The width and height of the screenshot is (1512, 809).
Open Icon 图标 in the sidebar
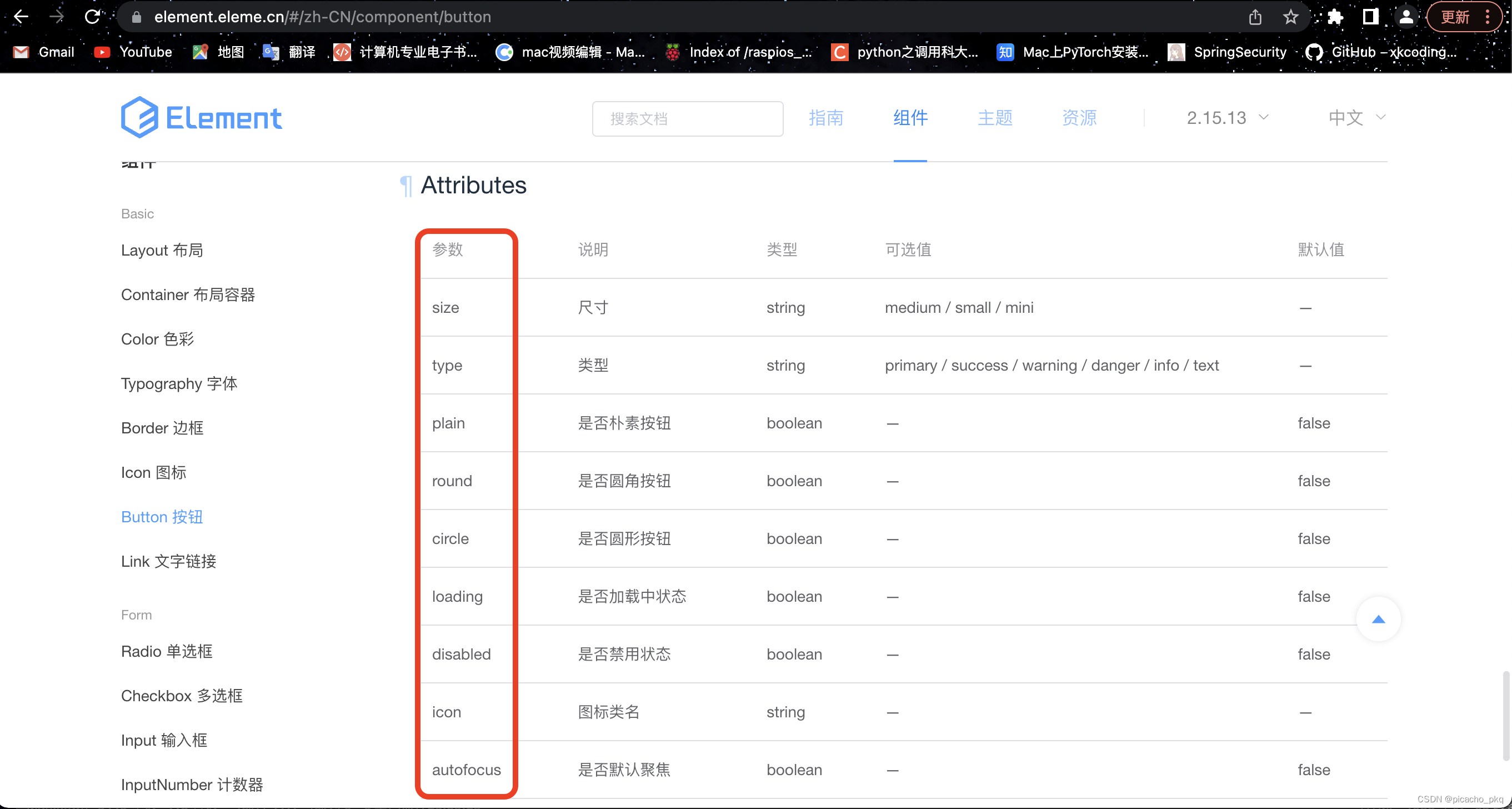[154, 473]
